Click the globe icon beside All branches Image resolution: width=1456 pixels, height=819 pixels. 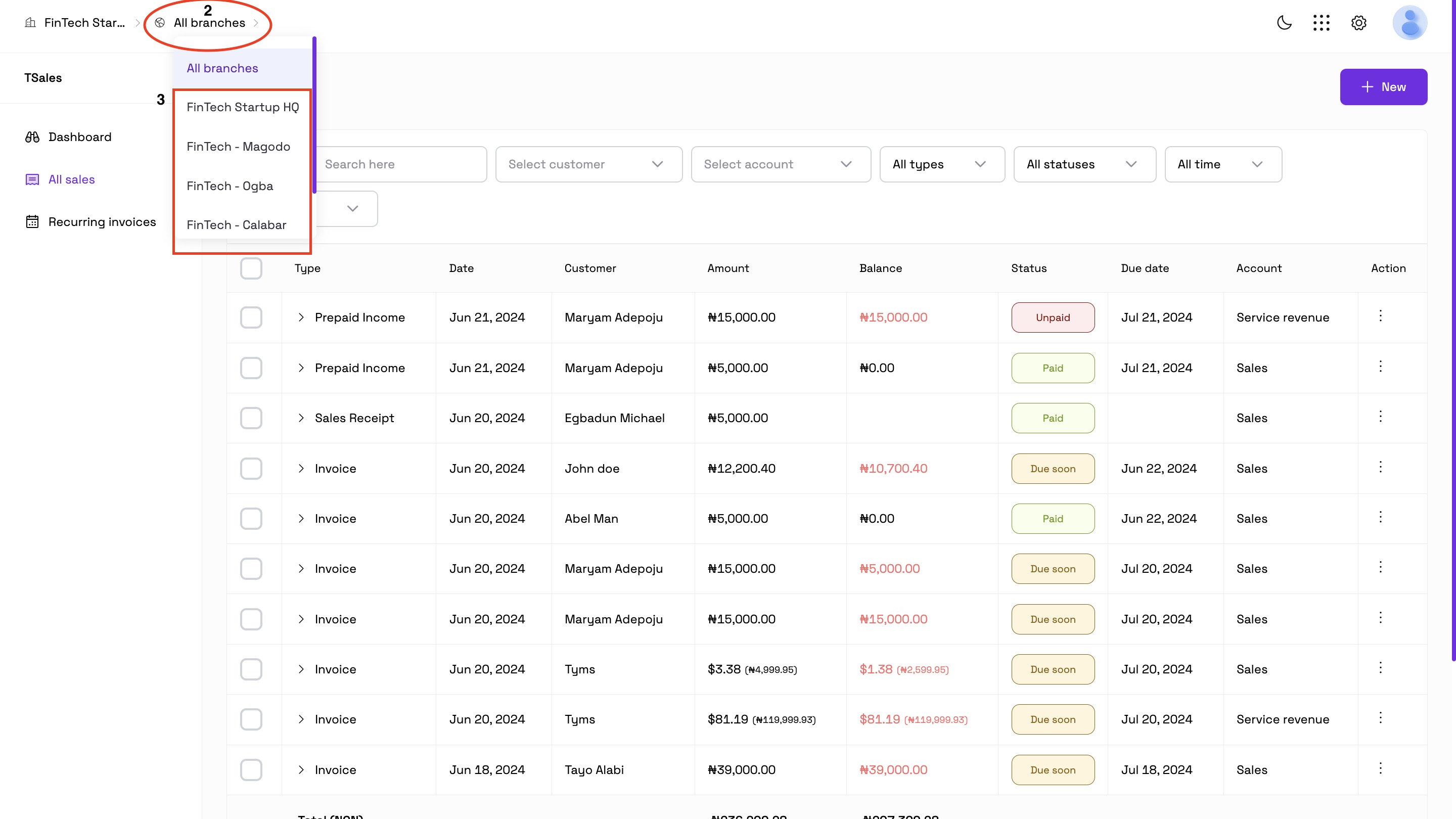point(160,23)
